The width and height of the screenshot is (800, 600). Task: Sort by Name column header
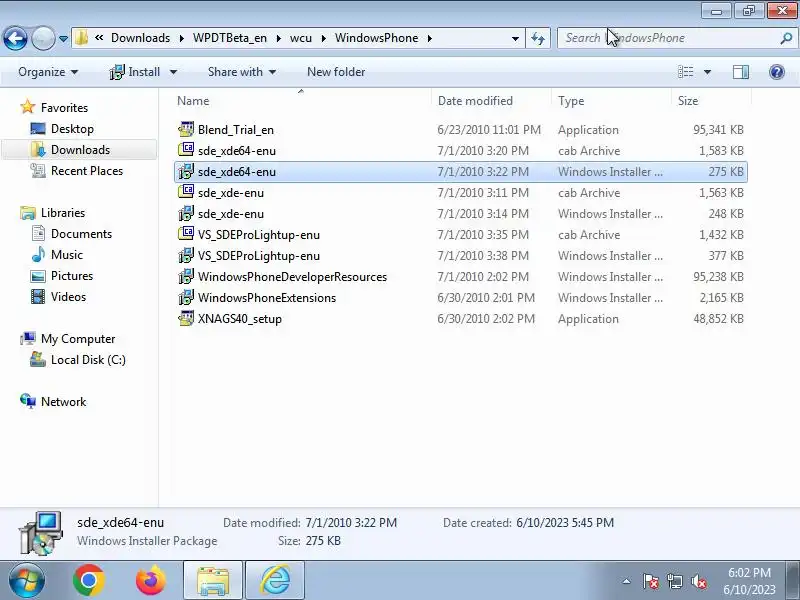(x=301, y=101)
